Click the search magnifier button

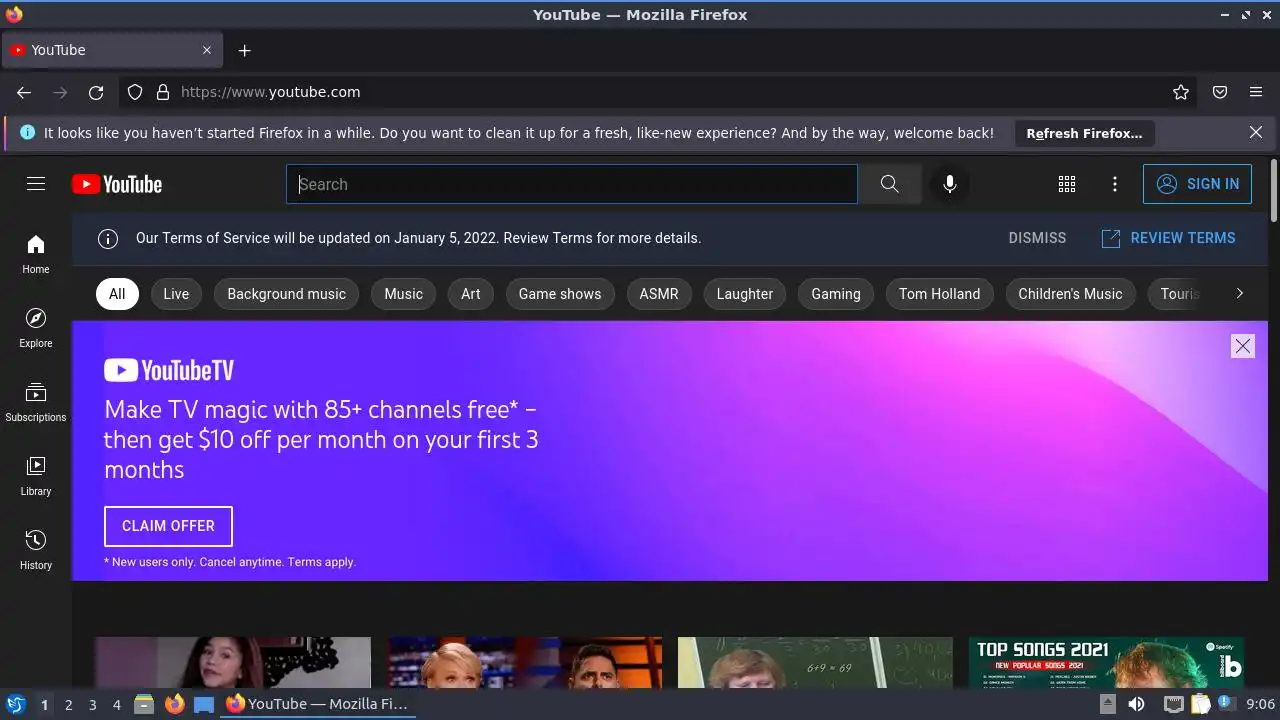[889, 184]
